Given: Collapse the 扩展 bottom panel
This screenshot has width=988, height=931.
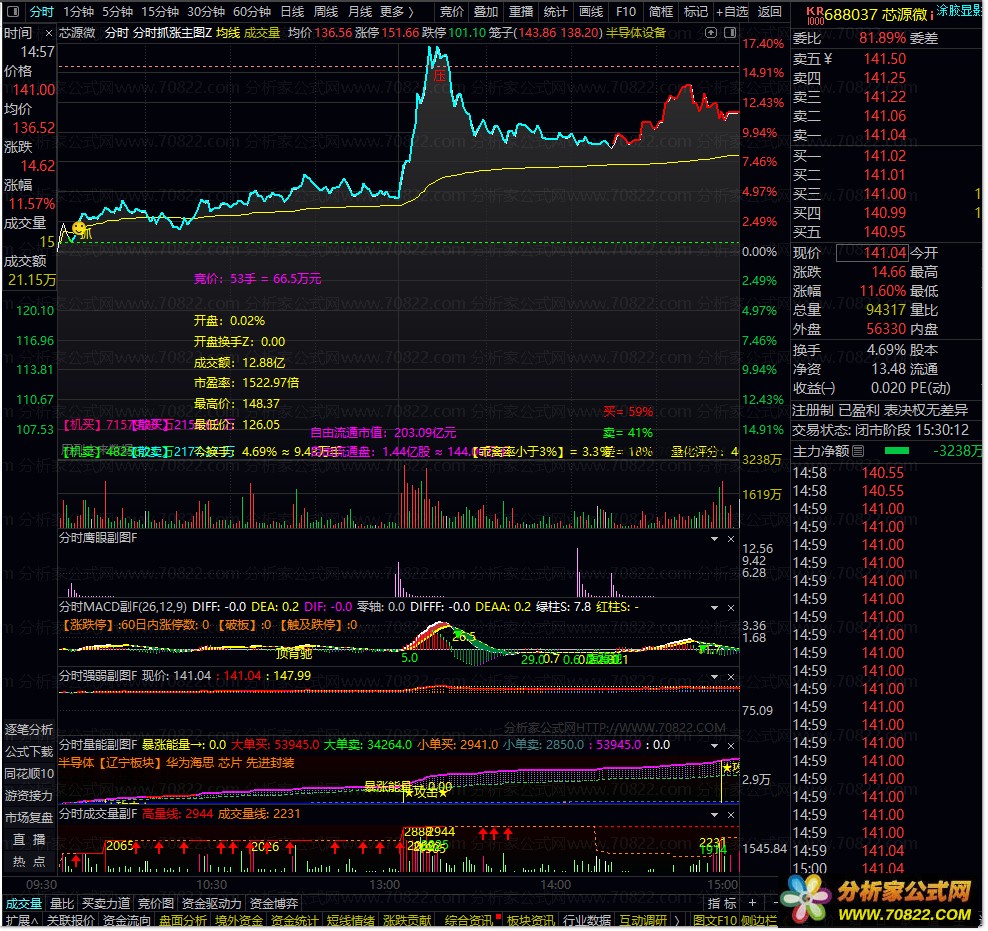Looking at the screenshot, I should [x=22, y=922].
